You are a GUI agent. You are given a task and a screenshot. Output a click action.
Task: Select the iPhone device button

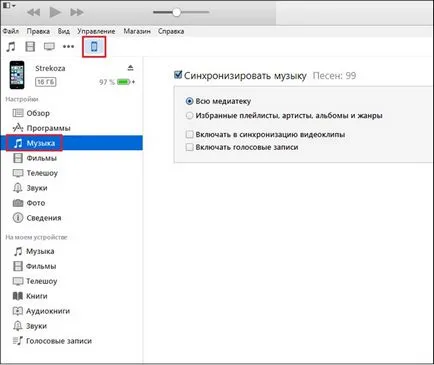pyautogui.click(x=94, y=47)
